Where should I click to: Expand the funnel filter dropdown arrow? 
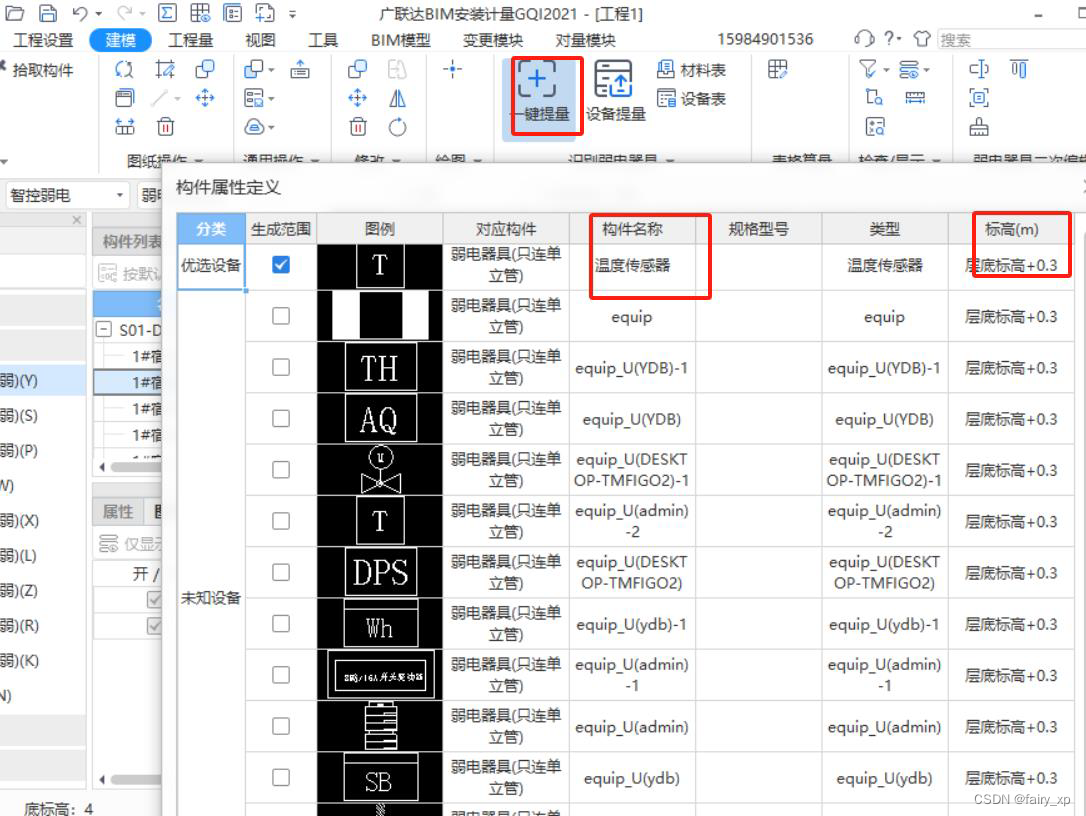[886, 70]
